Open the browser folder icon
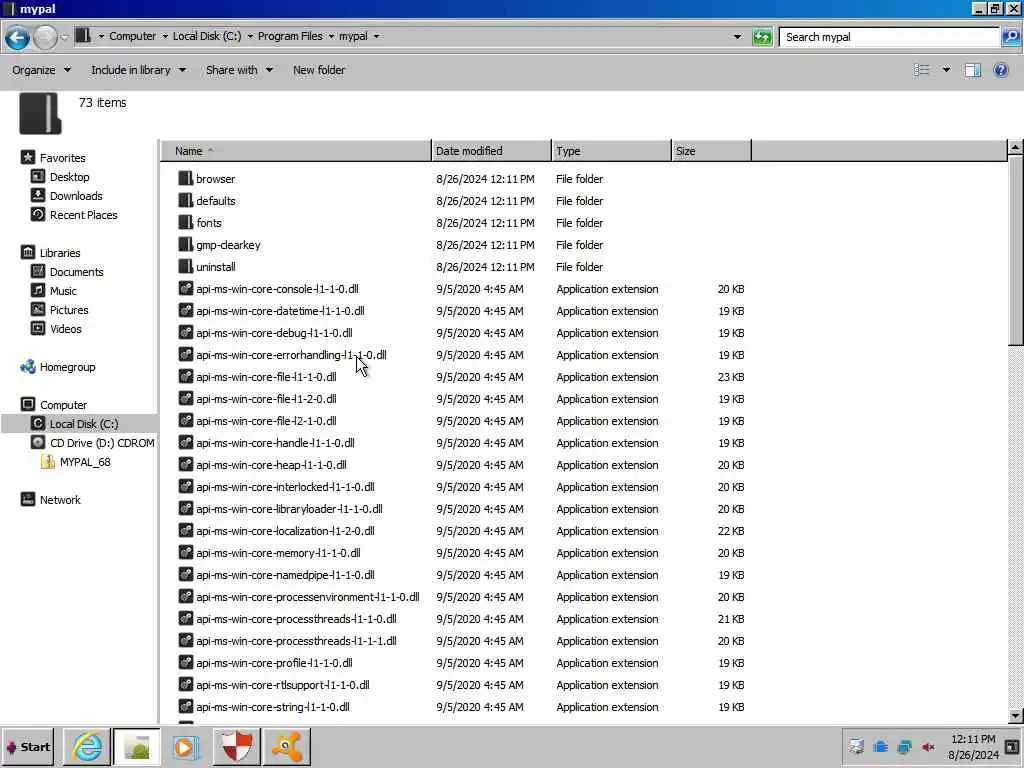The width and height of the screenshot is (1024, 768). pos(185,178)
